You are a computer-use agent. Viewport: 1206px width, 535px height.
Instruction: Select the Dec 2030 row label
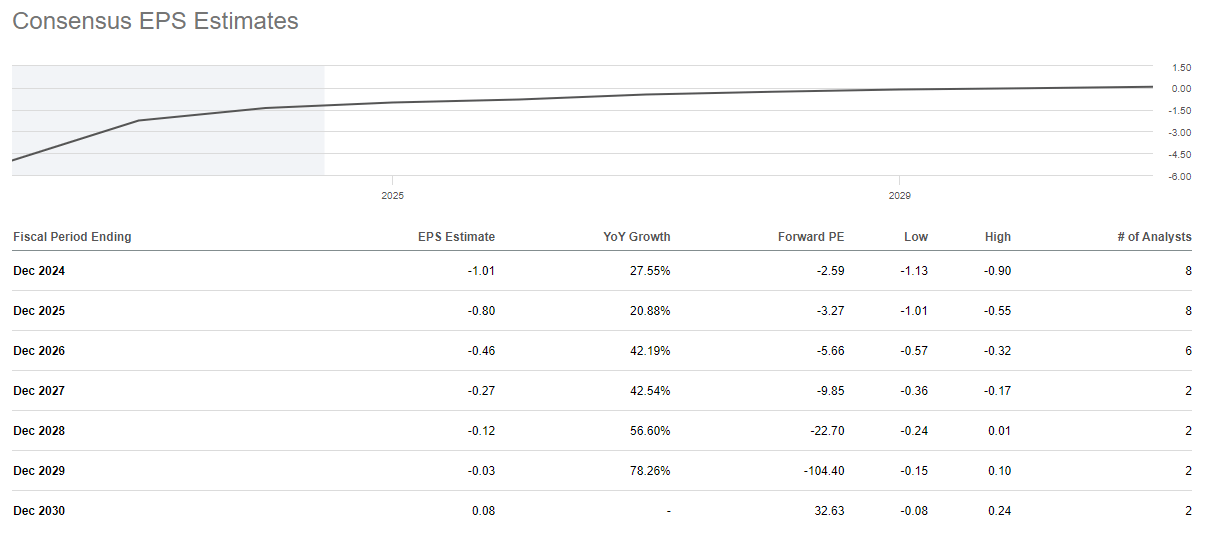coord(39,511)
